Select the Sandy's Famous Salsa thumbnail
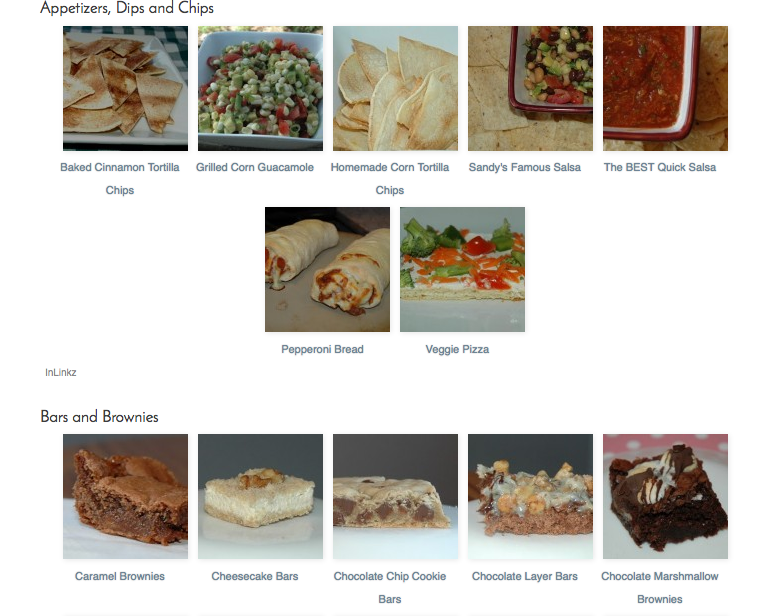 coord(530,88)
